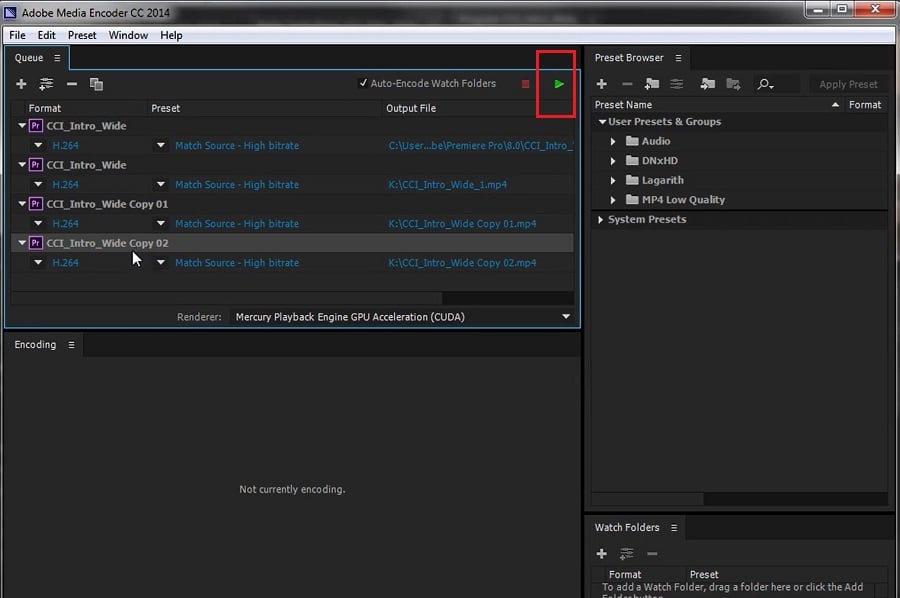Click H.264 format link for Copy 01

(x=65, y=224)
